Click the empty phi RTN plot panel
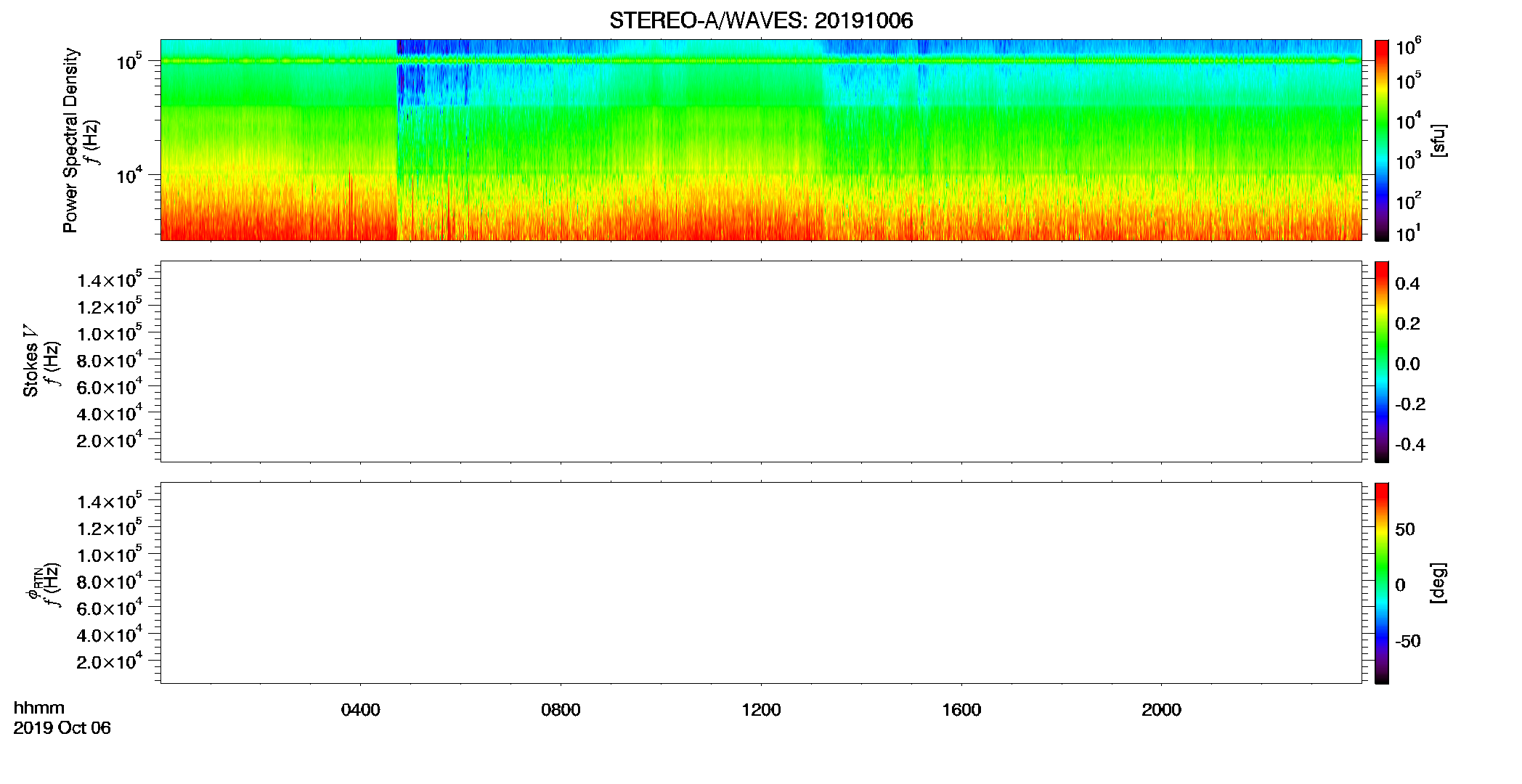Image resolution: width=1522 pixels, height=784 pixels. pyautogui.click(x=761, y=583)
